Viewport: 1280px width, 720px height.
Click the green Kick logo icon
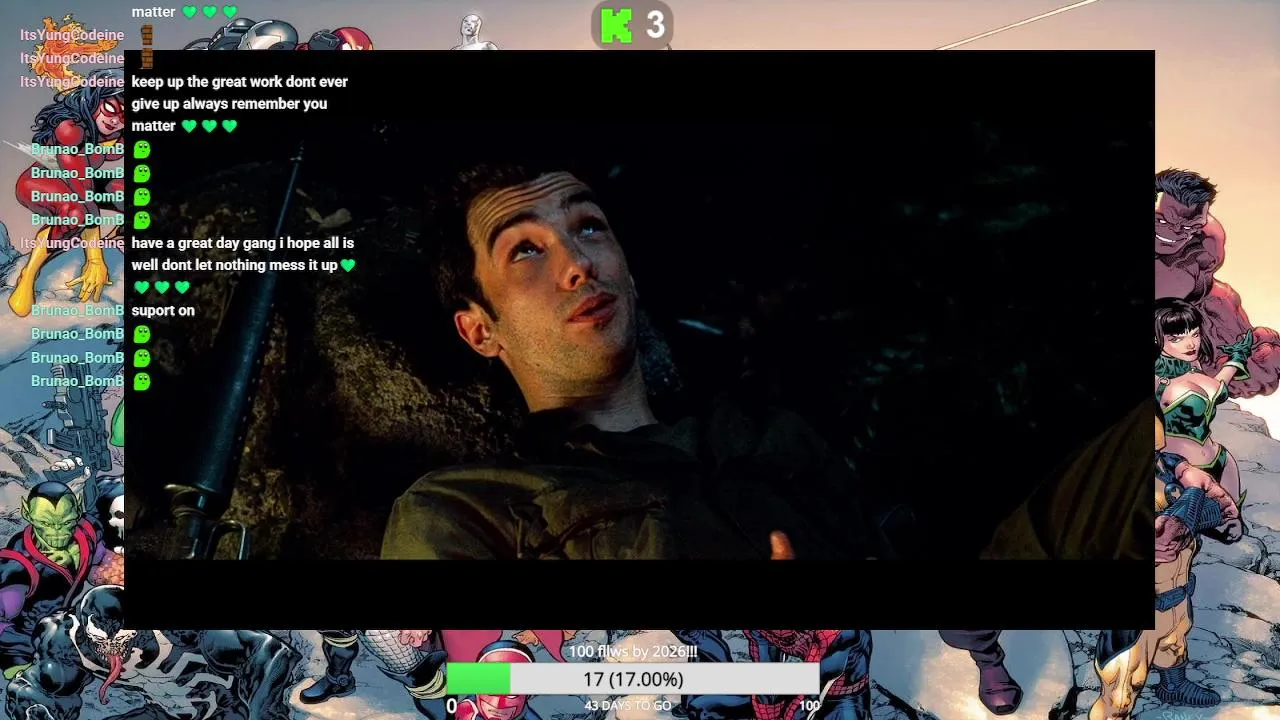[616, 25]
